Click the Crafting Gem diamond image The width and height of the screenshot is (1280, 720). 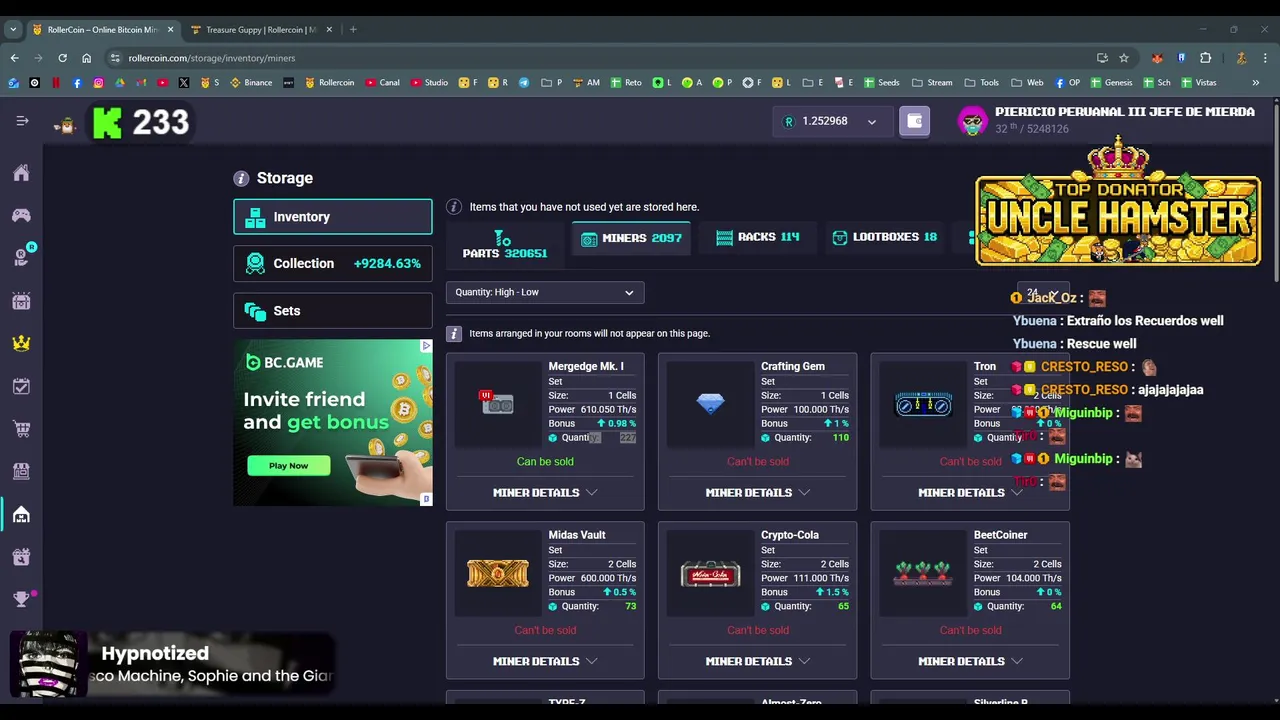[x=710, y=403]
